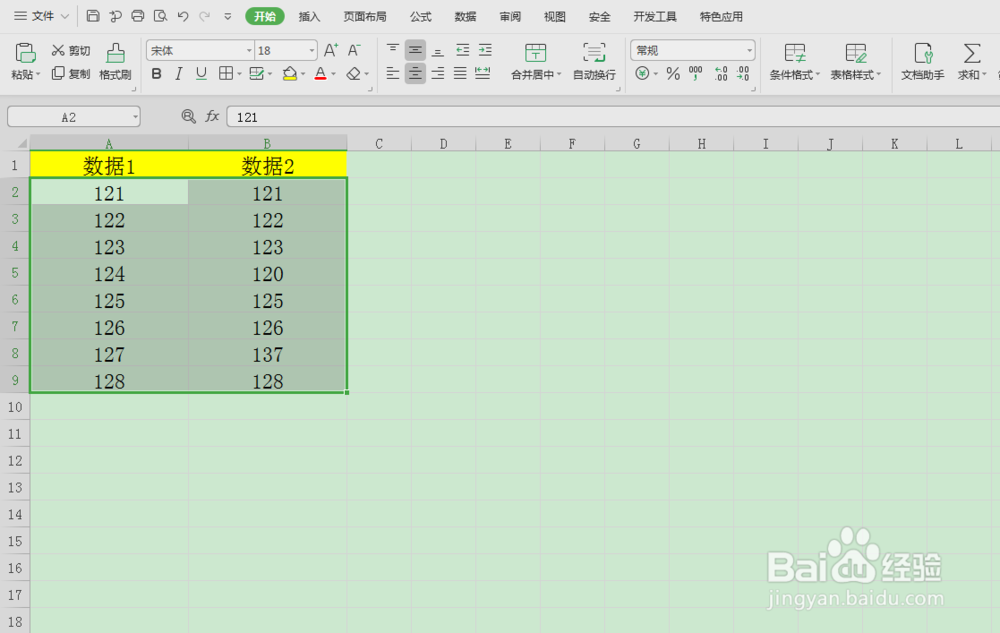Open the font name dropdown (宋体)
1000x633 pixels.
[x=249, y=50]
